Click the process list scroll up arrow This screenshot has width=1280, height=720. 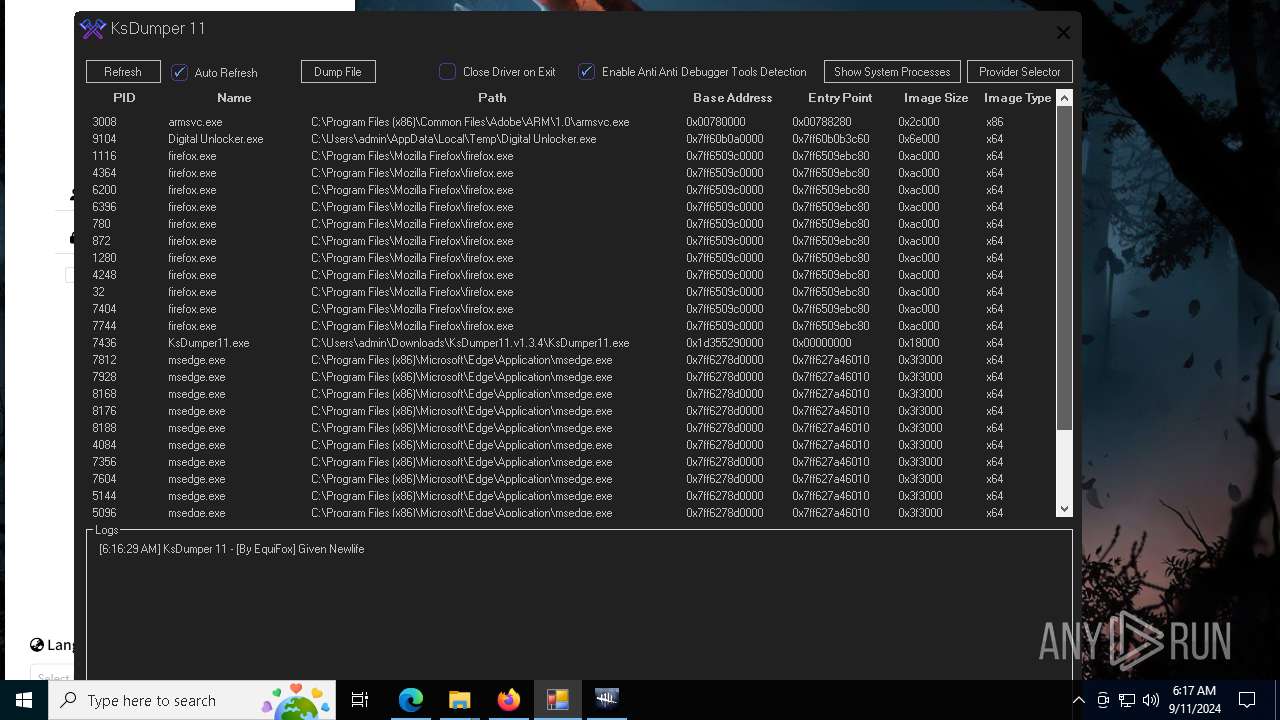pos(1064,98)
